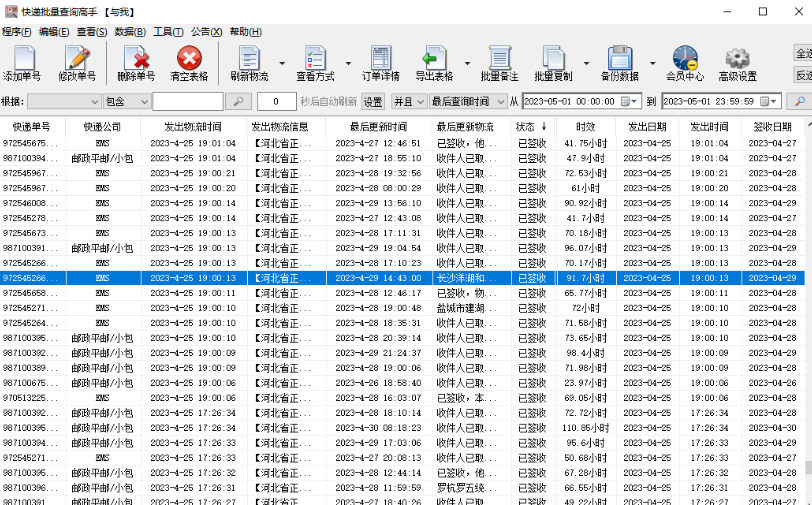
Task: Sort by the 状态 column header
Action: [532, 126]
